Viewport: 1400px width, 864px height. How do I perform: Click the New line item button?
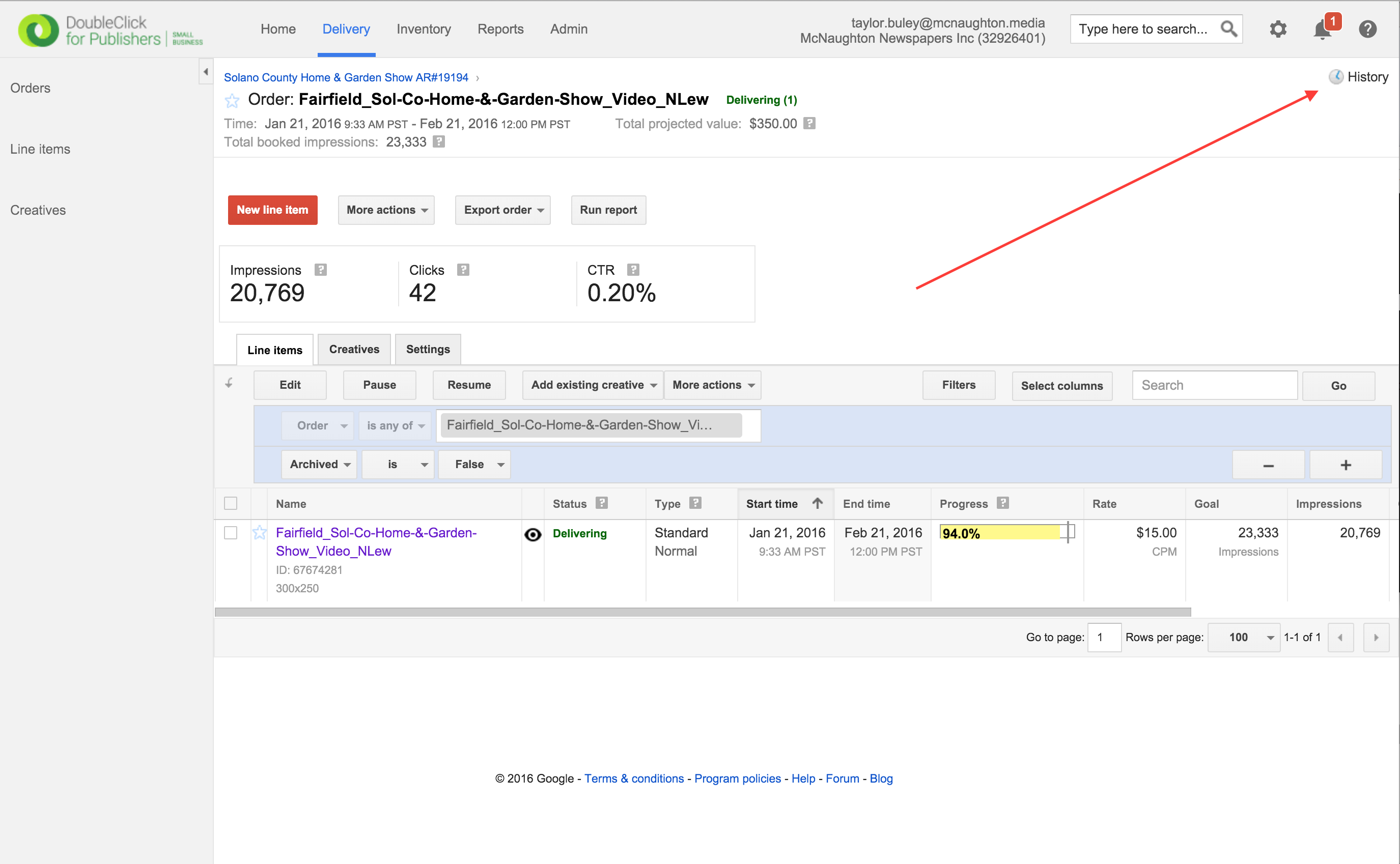(272, 210)
